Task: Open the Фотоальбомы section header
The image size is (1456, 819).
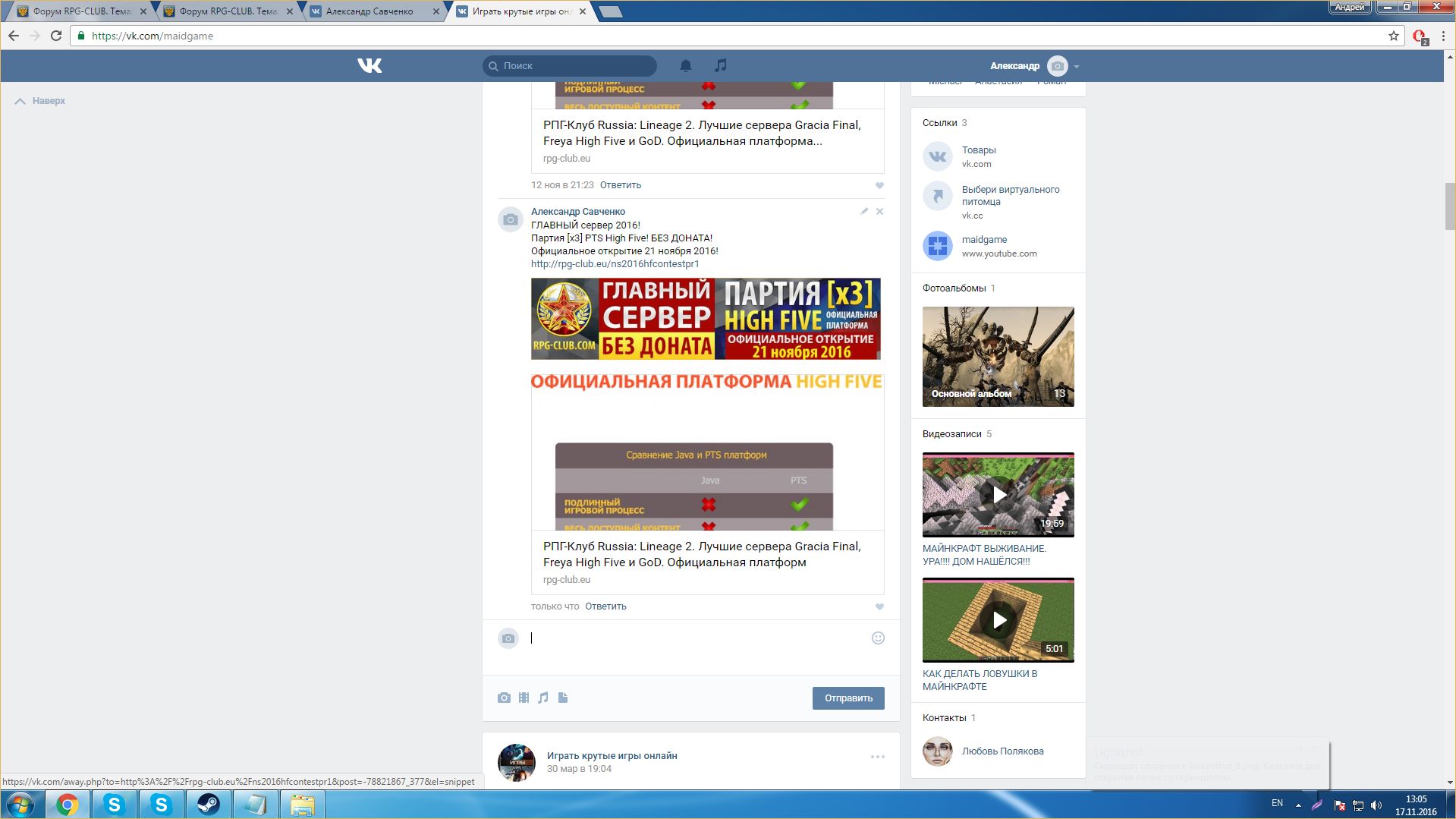Action: pos(954,288)
